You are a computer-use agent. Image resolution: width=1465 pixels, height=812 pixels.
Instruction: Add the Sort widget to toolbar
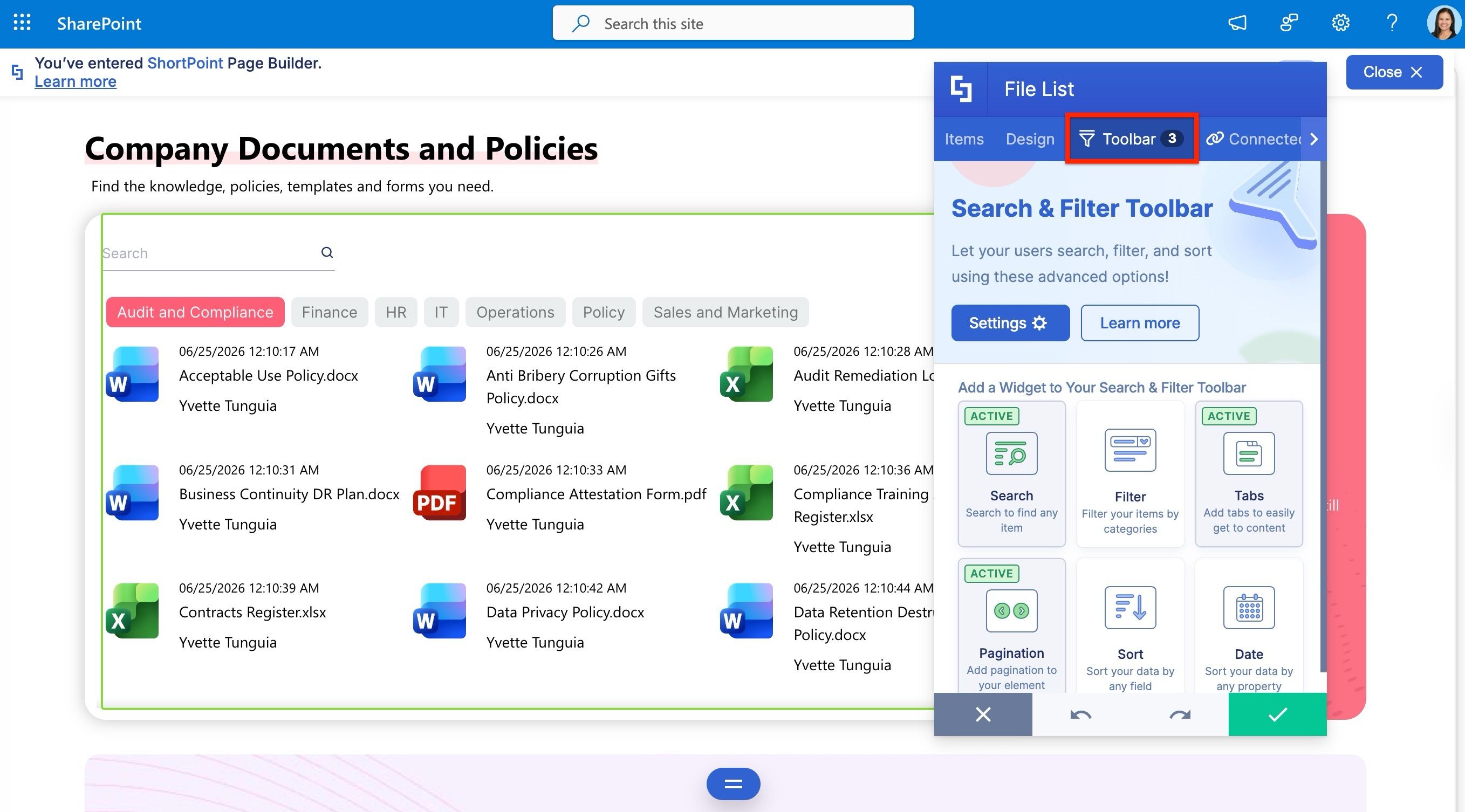[x=1130, y=625]
